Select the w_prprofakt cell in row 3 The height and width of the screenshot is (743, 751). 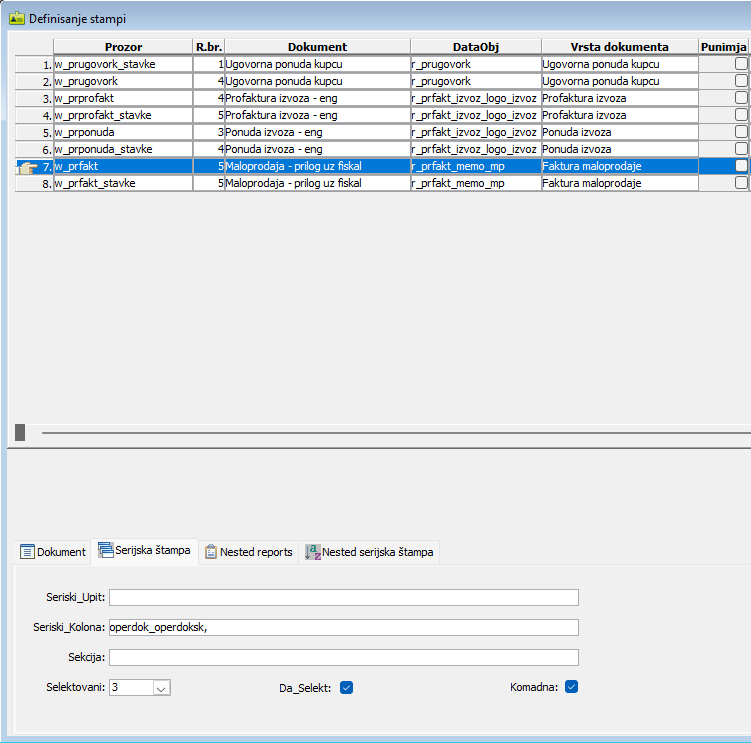pyautogui.click(x=123, y=98)
